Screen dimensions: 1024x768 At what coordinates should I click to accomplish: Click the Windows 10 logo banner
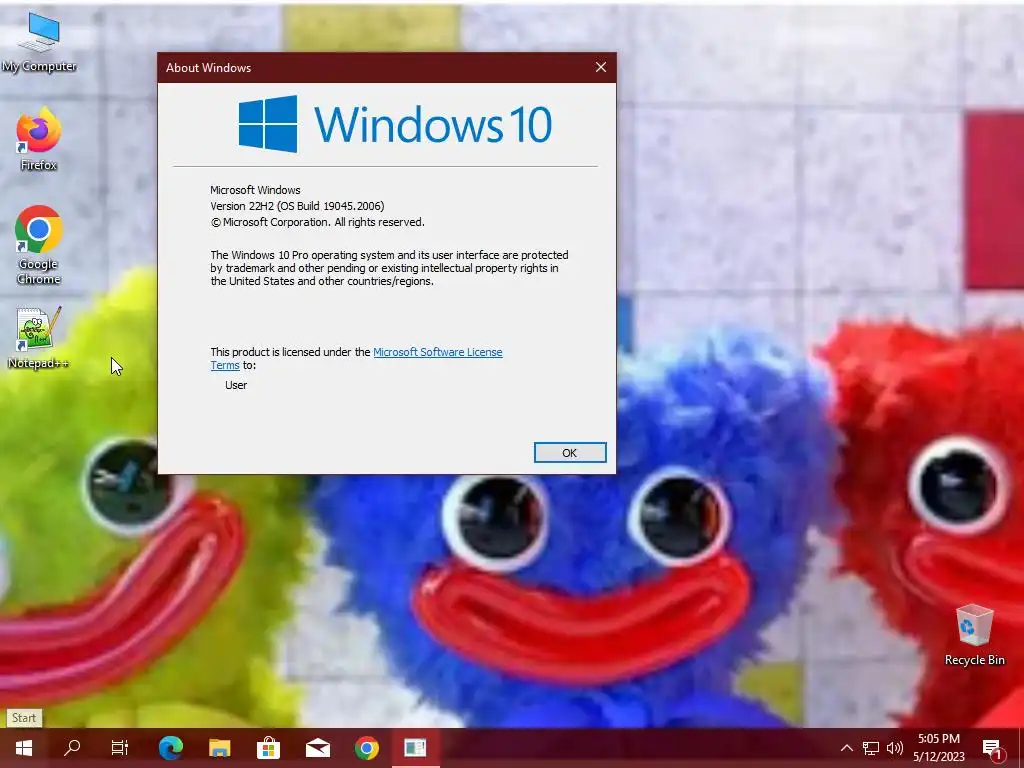(x=395, y=124)
